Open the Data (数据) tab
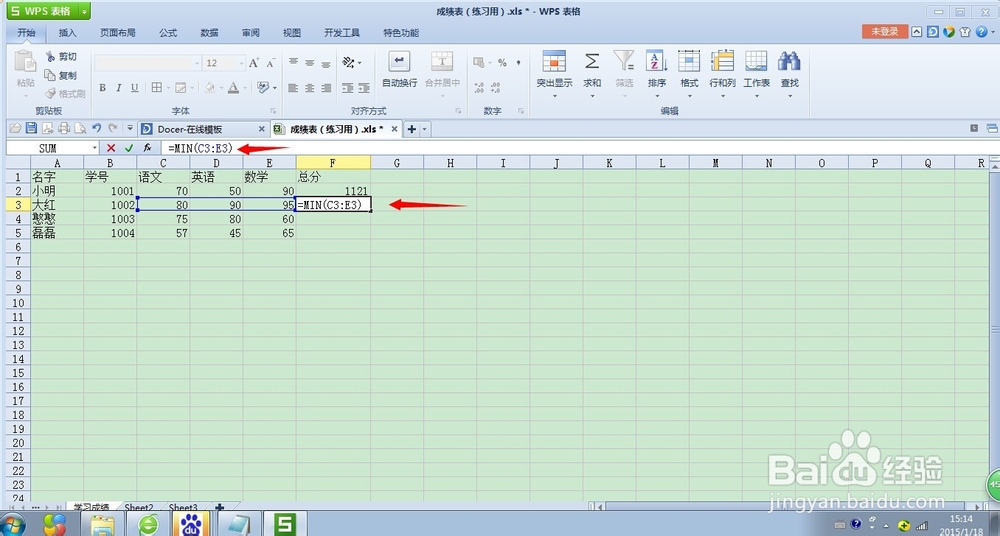1000x536 pixels. (209, 33)
